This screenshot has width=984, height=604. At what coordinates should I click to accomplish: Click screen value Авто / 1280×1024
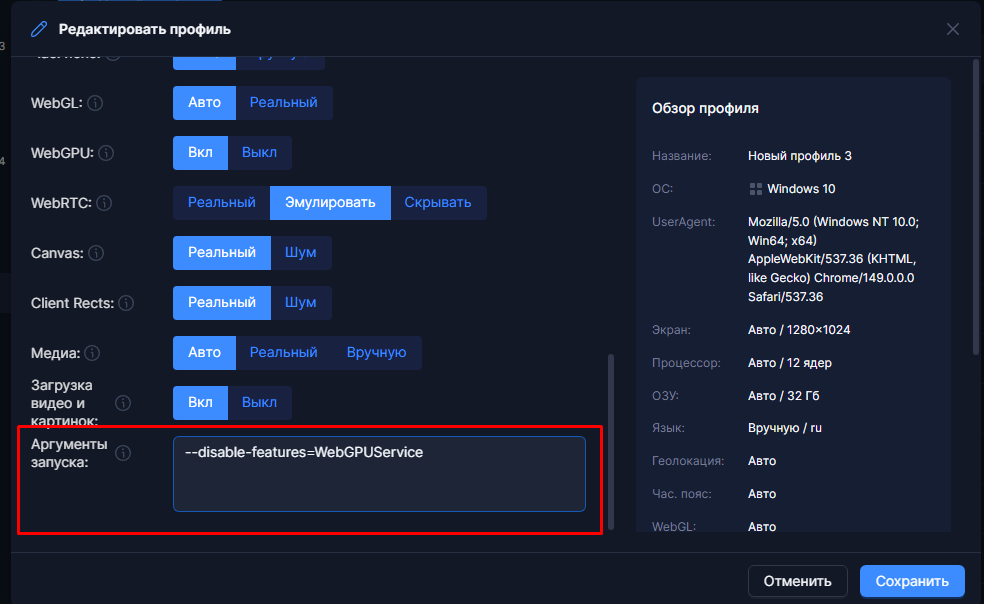point(799,330)
